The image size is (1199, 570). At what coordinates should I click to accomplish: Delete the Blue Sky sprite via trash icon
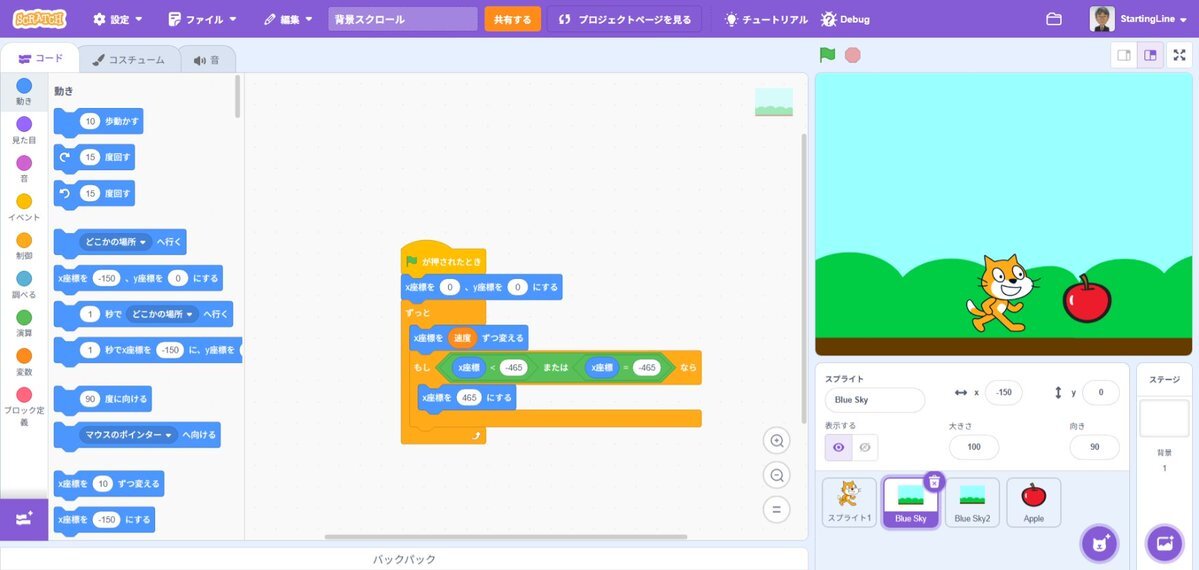pyautogui.click(x=934, y=481)
